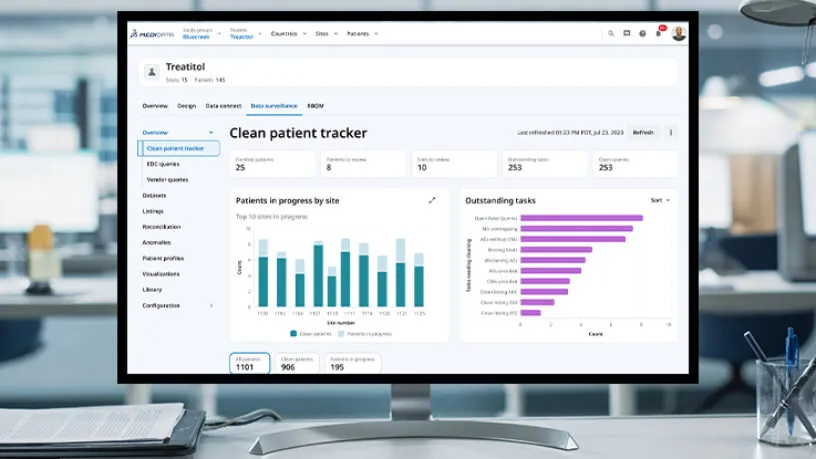Screen dimensions: 816x459
Task: Open Datasets in sidebar
Action: tap(154, 196)
